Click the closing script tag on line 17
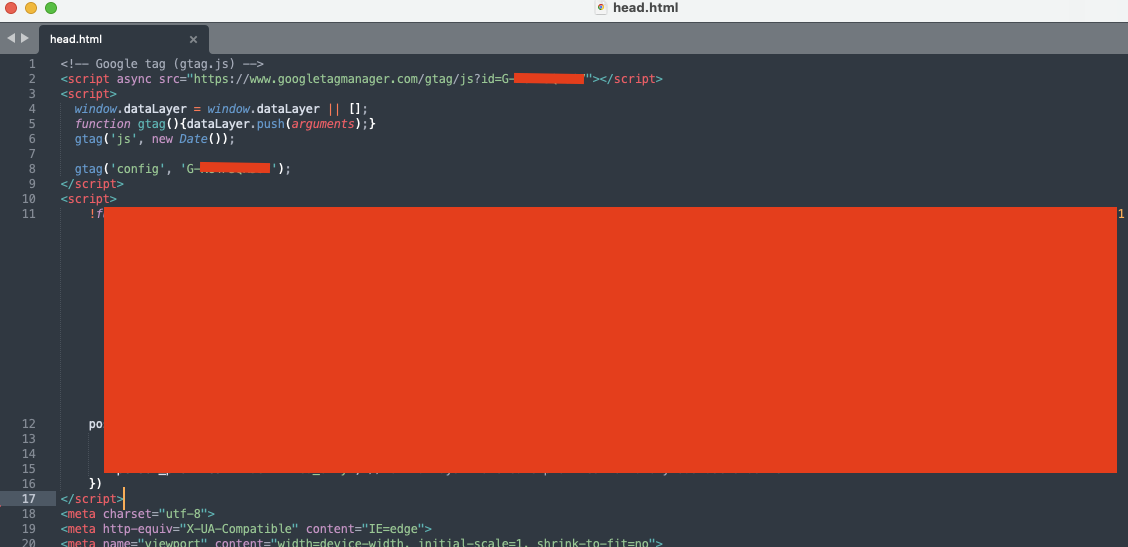The image size is (1128, 547). pyautogui.click(x=92, y=499)
